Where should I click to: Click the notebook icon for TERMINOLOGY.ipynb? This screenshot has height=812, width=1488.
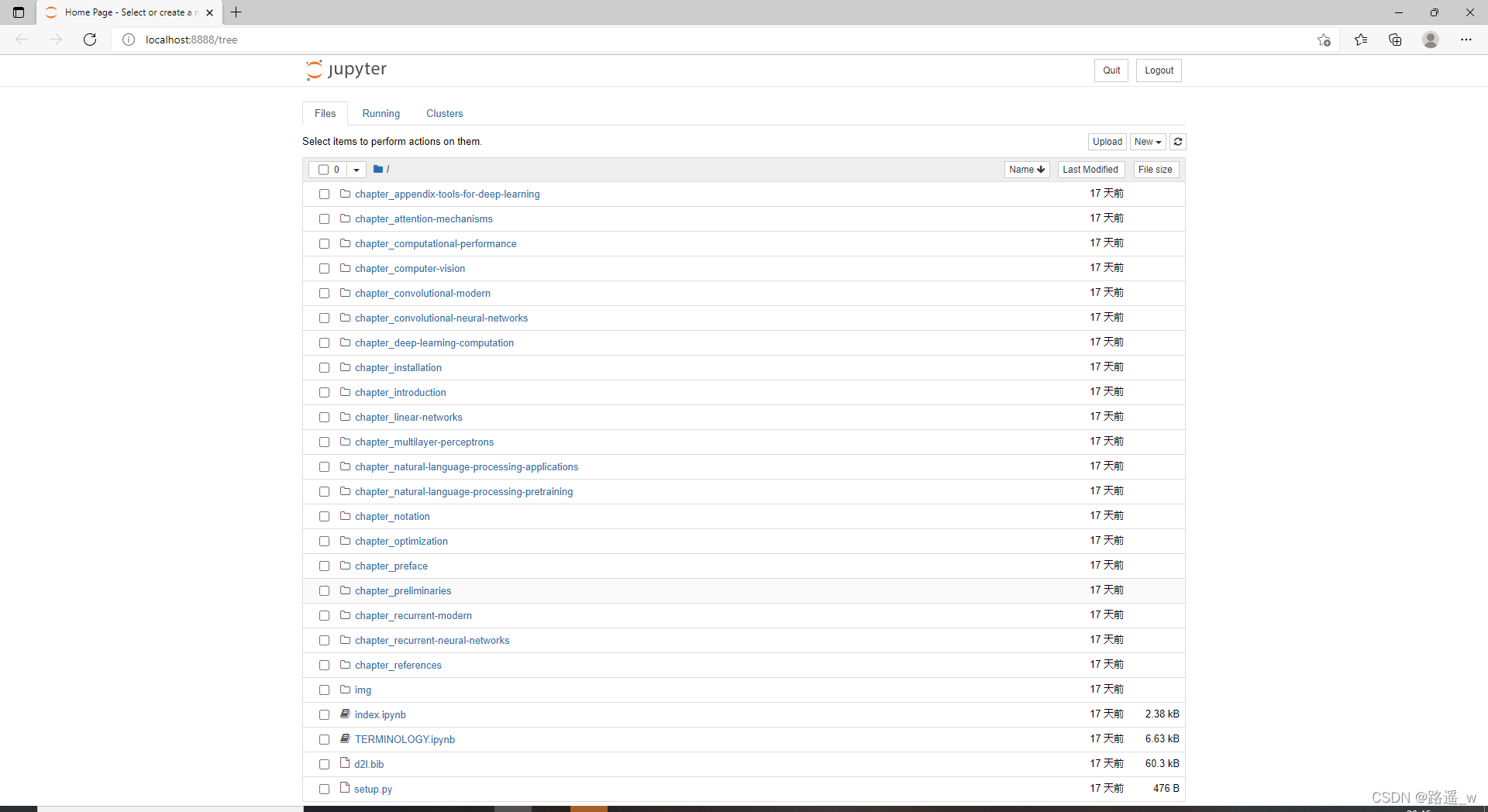click(346, 739)
